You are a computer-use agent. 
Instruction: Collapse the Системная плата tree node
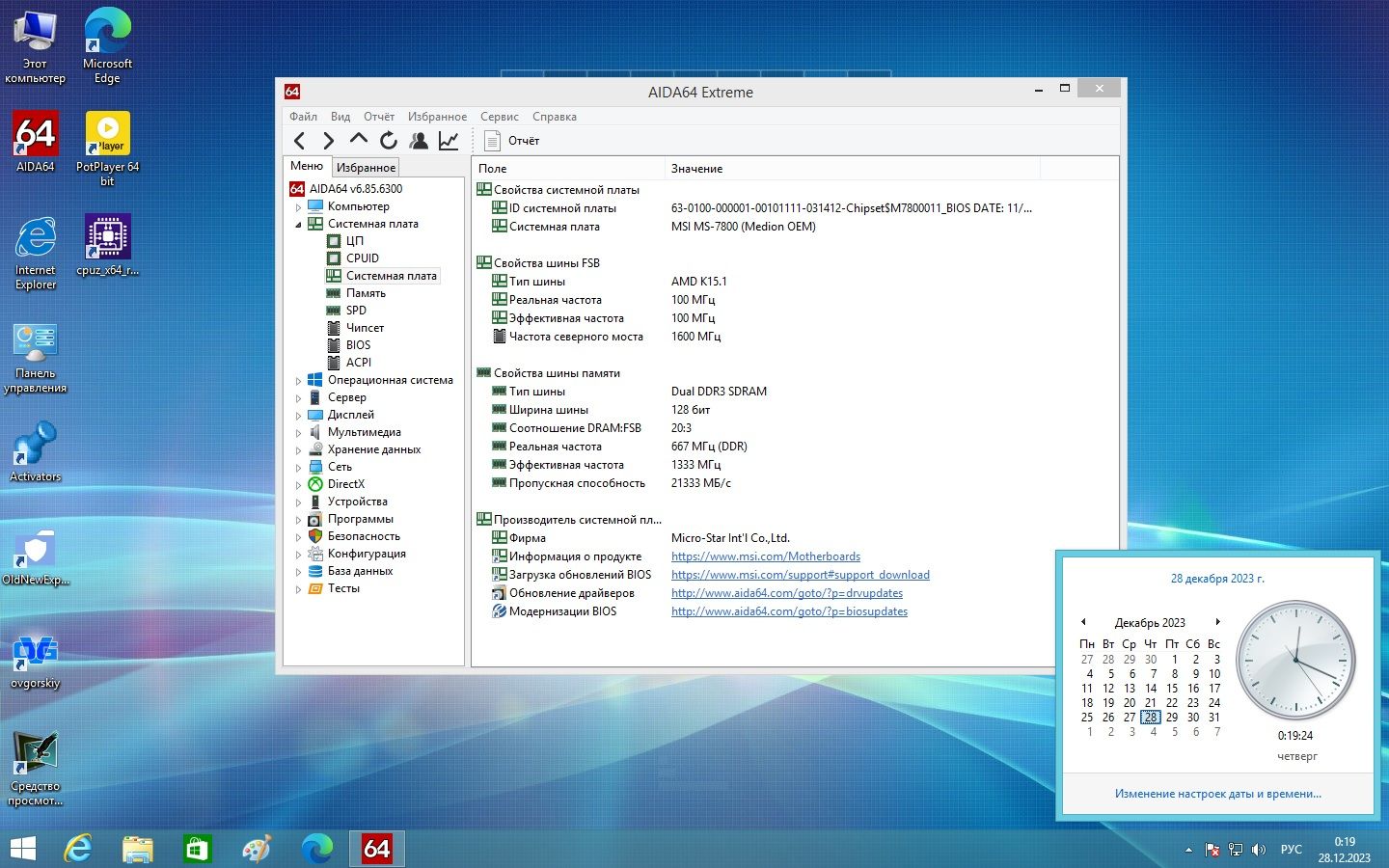(298, 224)
